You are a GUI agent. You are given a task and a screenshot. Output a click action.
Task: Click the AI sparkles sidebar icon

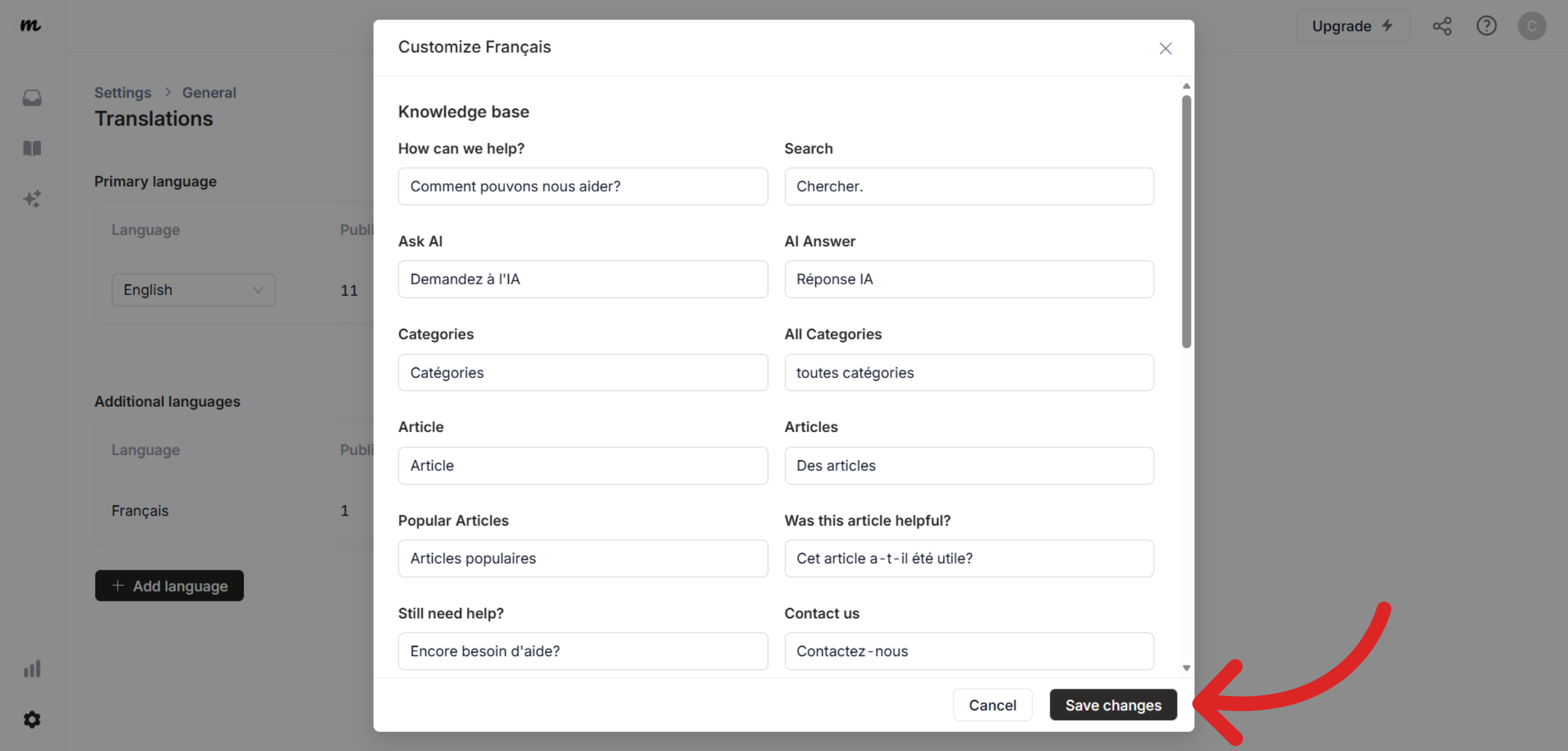pyautogui.click(x=32, y=199)
